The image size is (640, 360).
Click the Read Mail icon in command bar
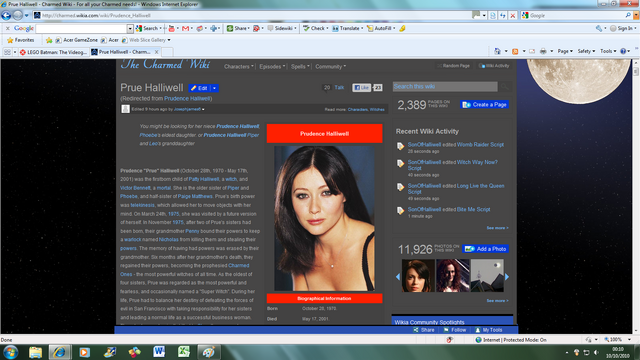tap(532, 51)
